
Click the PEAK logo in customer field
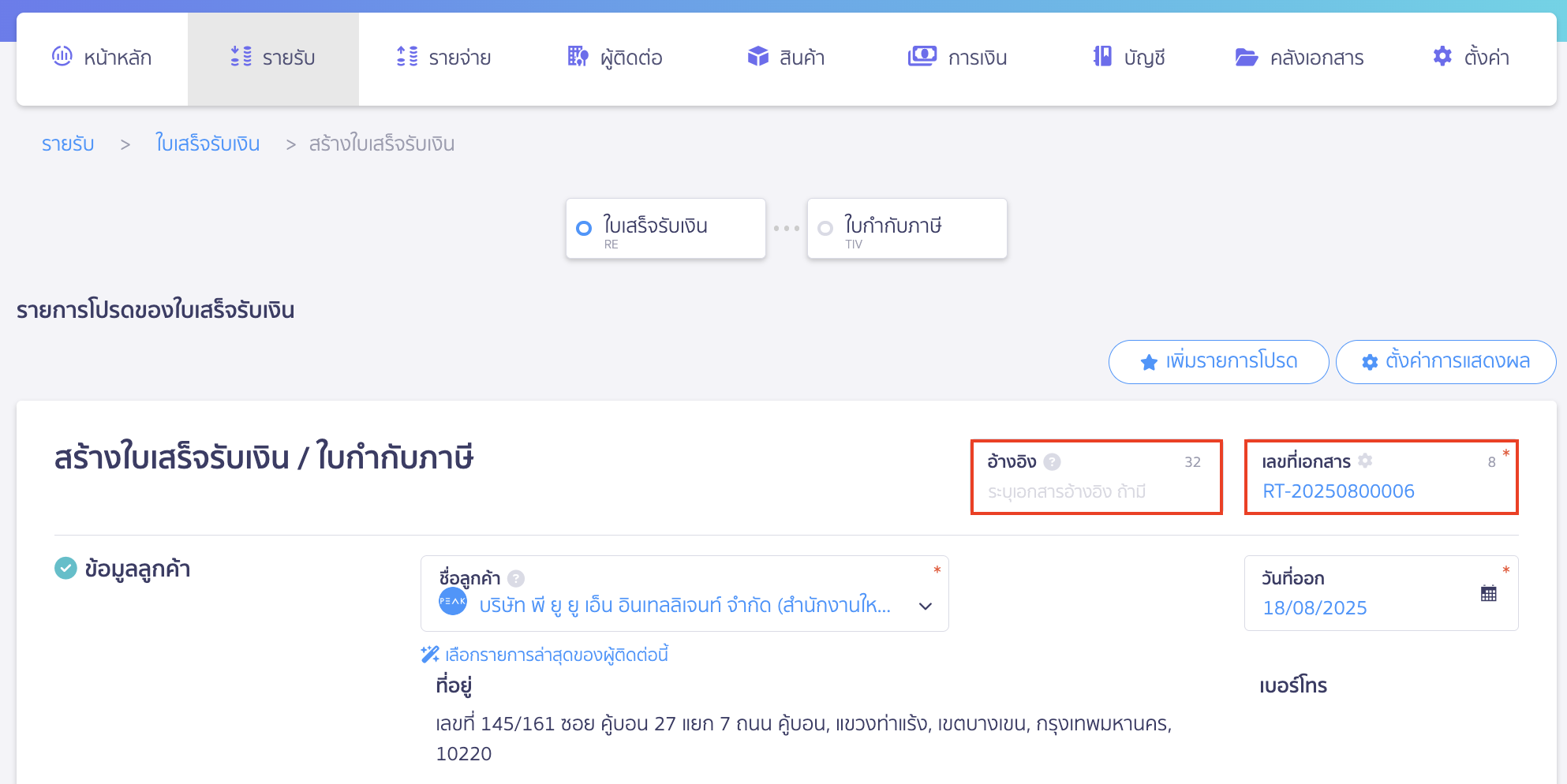tap(453, 601)
